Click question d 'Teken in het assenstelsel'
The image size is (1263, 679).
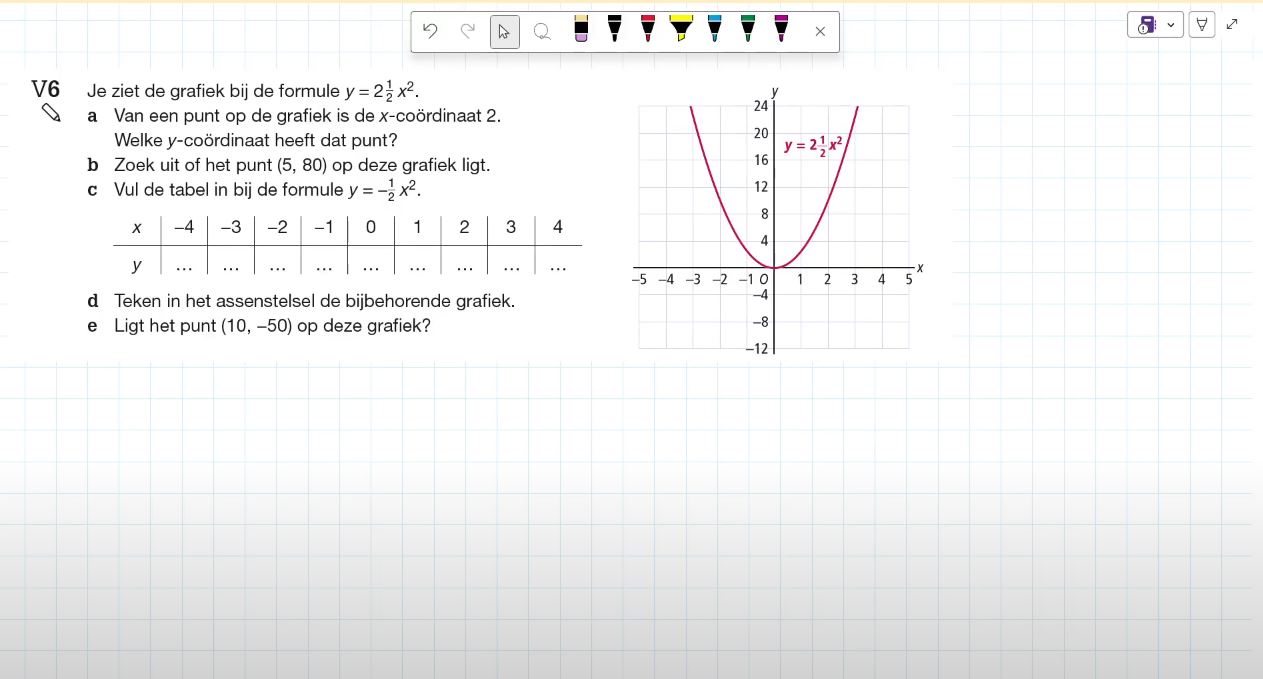coord(314,301)
